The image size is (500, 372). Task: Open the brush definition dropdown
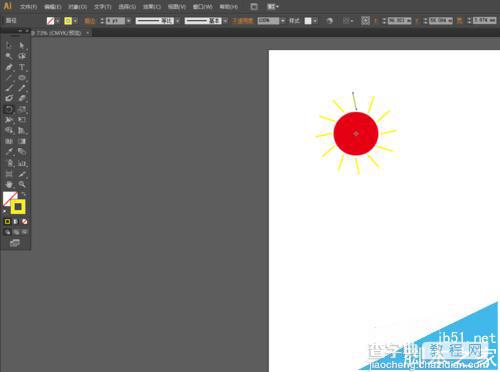226,21
